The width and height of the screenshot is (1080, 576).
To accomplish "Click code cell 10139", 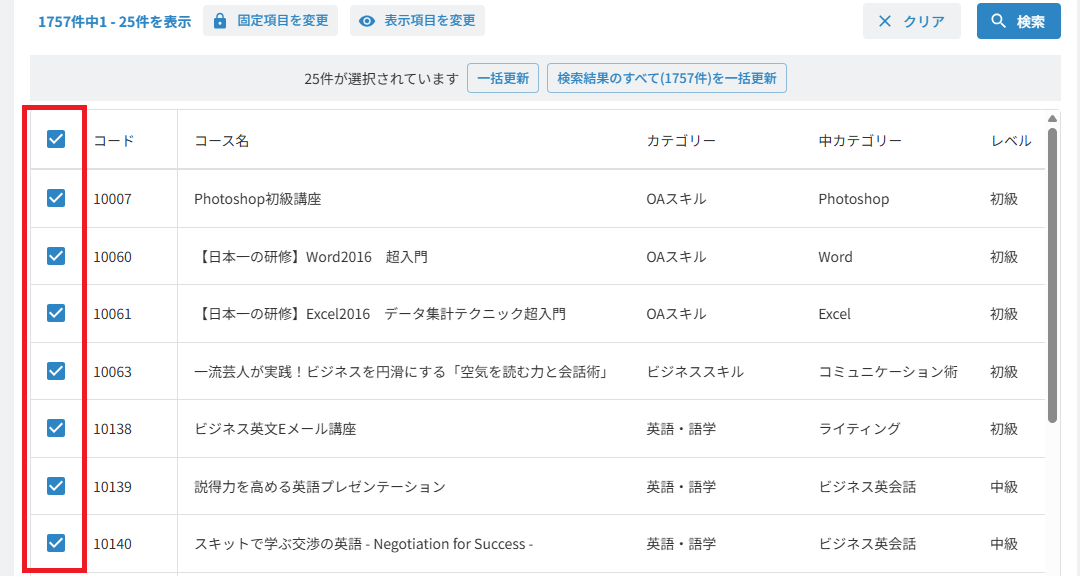I will coord(112,487).
